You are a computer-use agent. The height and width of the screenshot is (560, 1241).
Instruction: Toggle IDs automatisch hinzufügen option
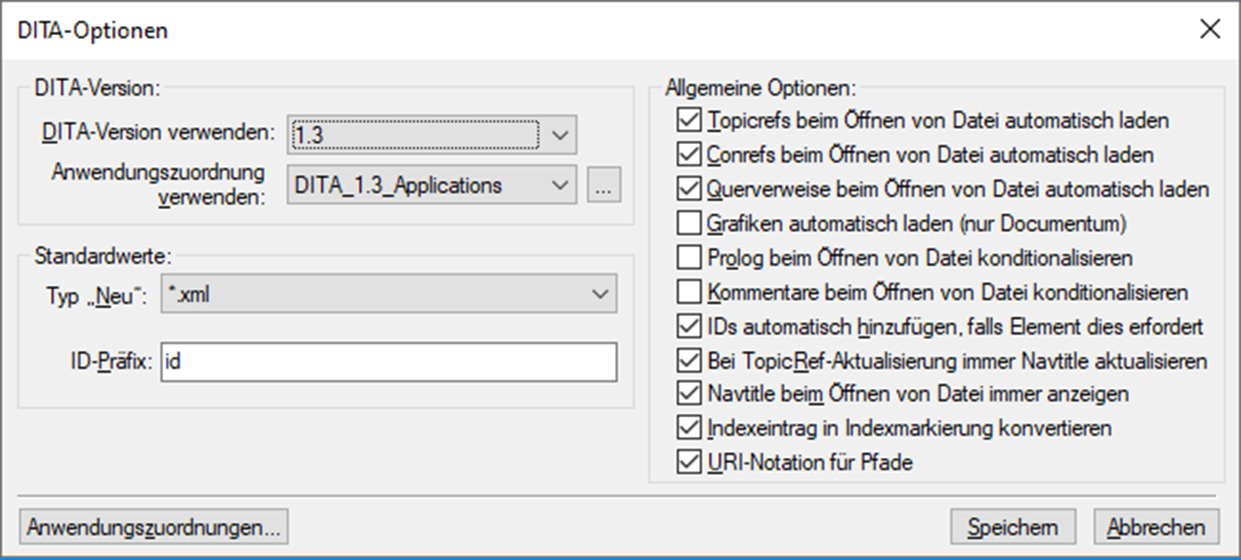tap(689, 326)
